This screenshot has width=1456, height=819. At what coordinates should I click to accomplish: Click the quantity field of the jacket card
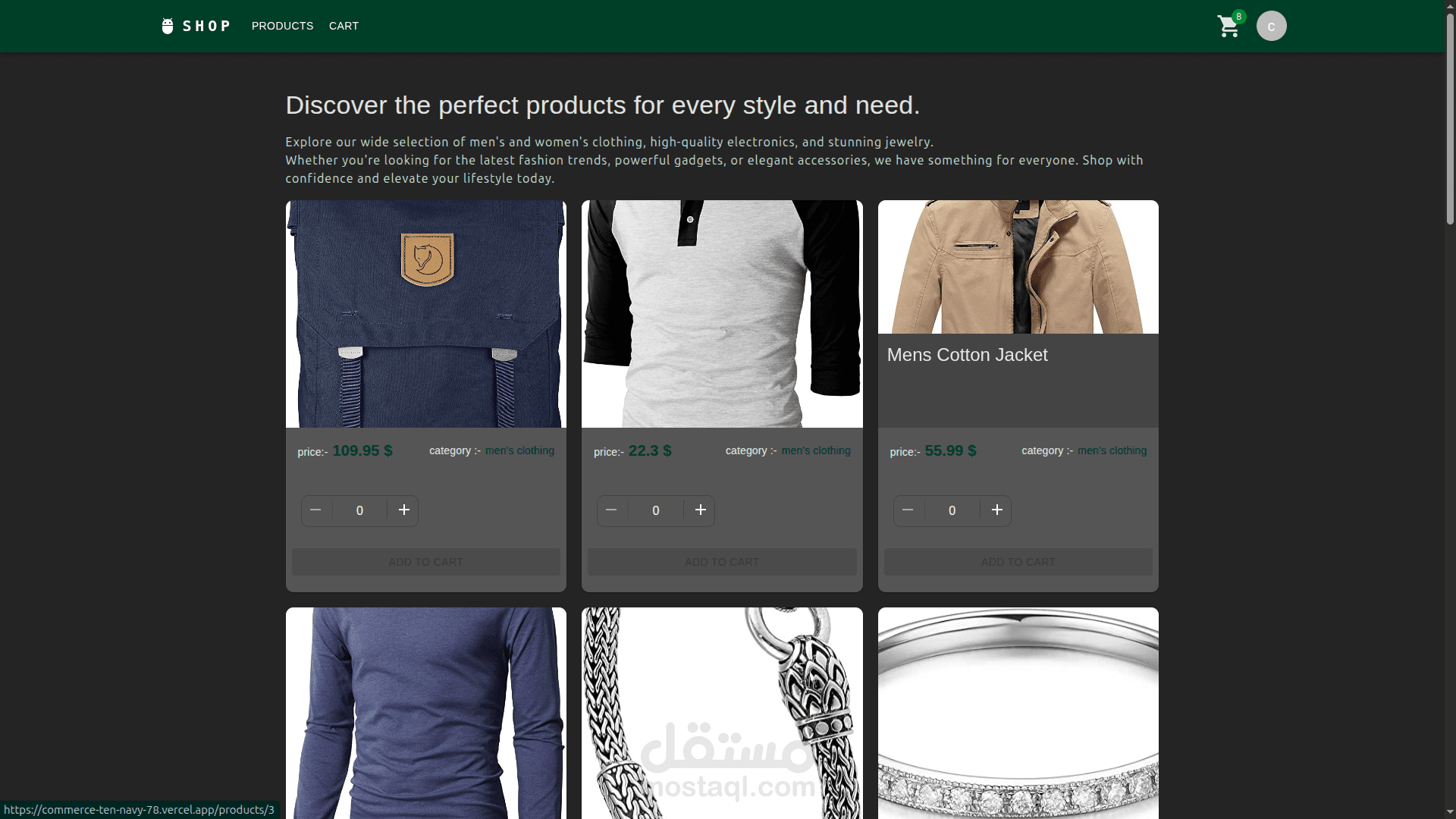click(x=952, y=510)
